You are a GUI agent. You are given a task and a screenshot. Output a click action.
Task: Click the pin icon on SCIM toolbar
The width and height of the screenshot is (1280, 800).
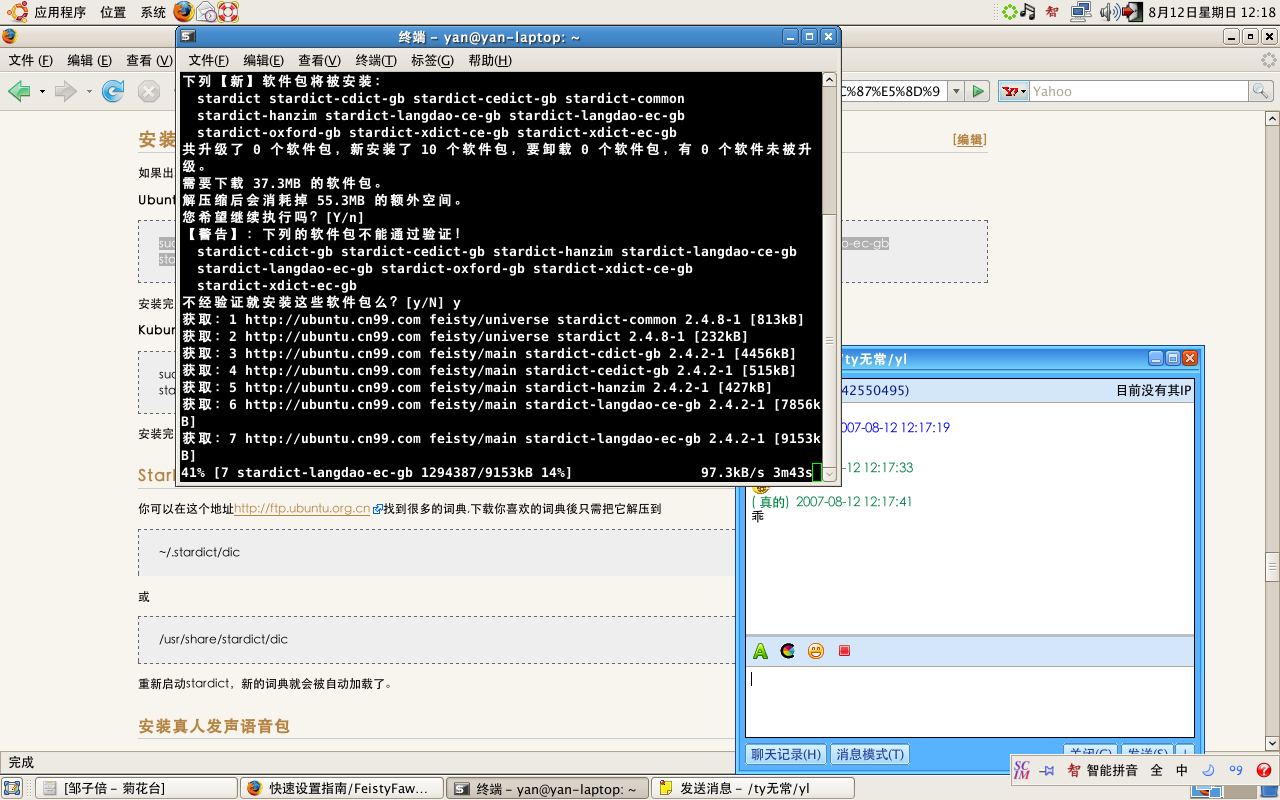click(1048, 770)
